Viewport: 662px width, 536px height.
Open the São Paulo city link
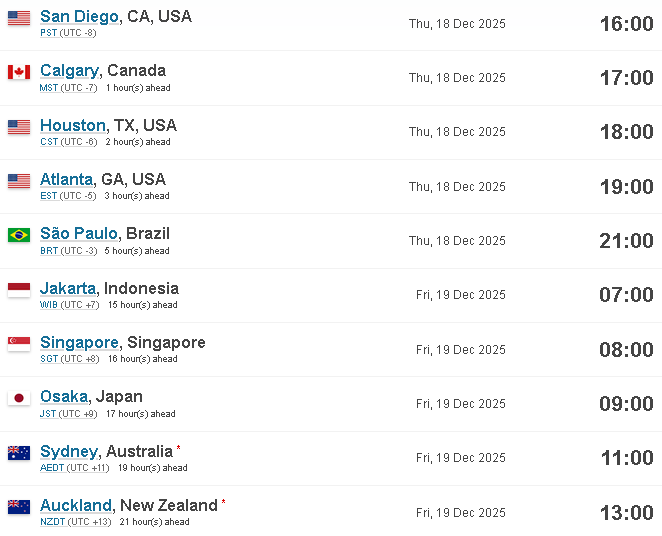[79, 233]
